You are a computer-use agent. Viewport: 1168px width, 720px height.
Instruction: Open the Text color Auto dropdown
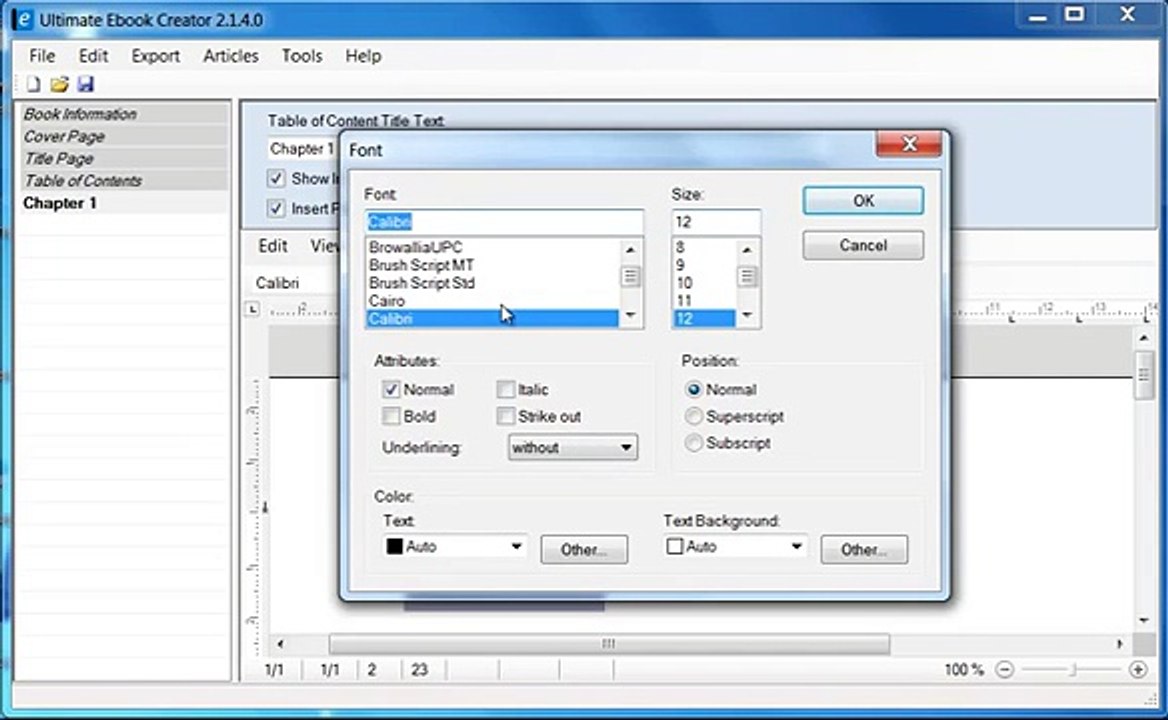(x=454, y=547)
